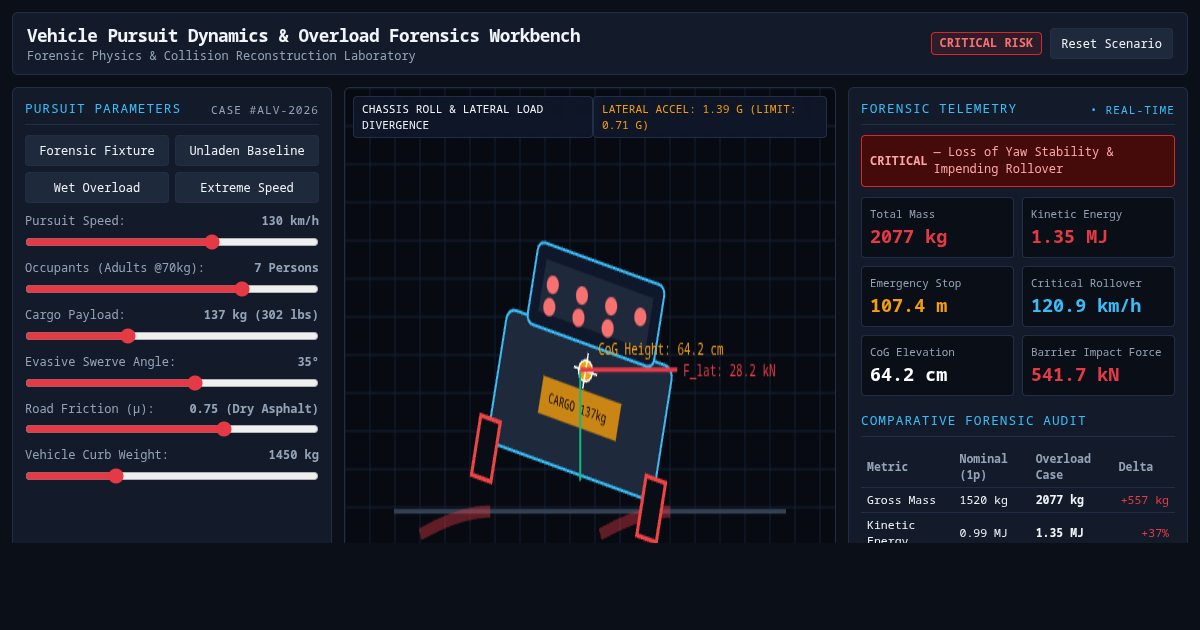Click the CRITICAL RISK status badge
The height and width of the screenshot is (630, 1200).
pyautogui.click(x=986, y=43)
